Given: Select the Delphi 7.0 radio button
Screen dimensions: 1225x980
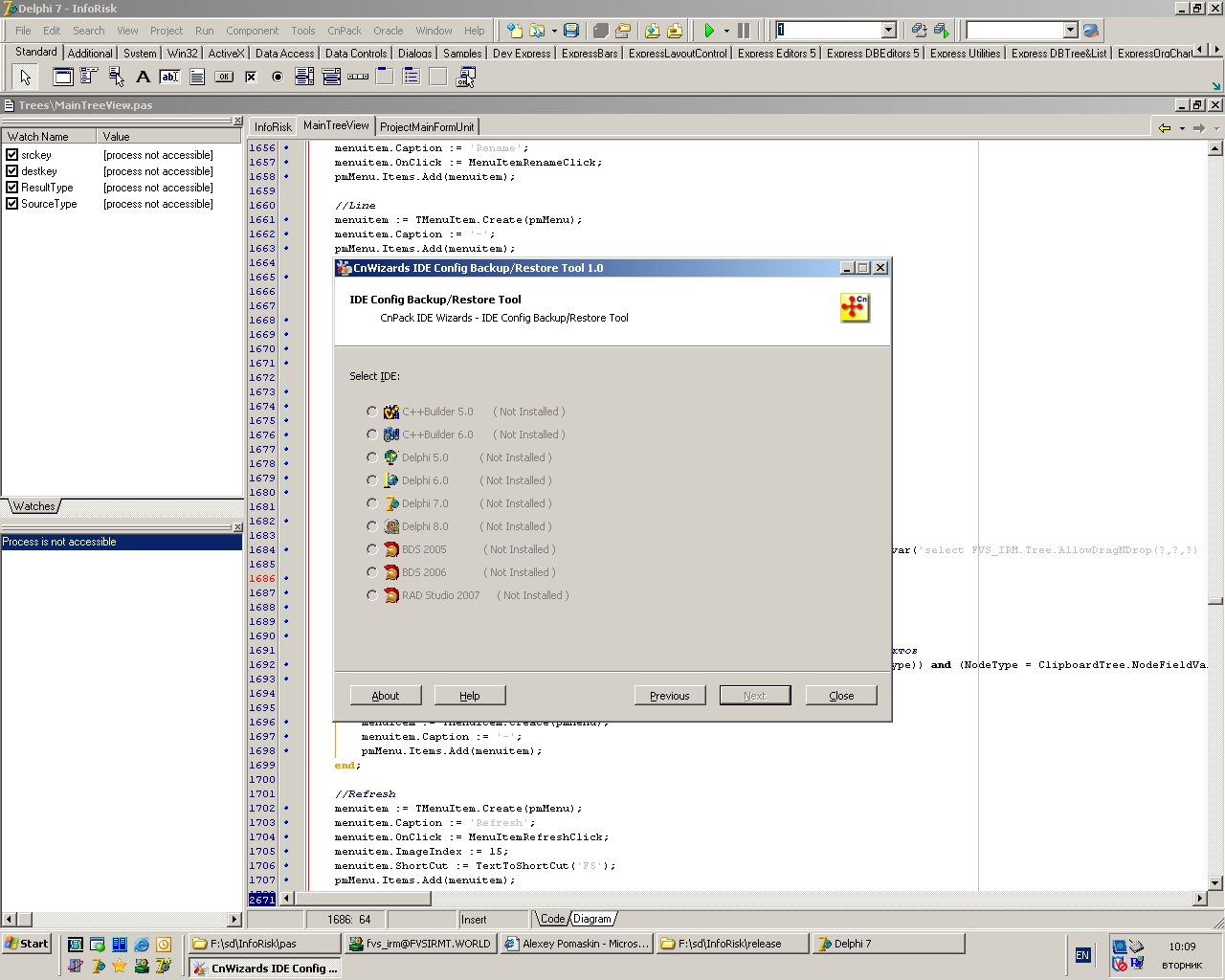Looking at the screenshot, I should (x=372, y=503).
